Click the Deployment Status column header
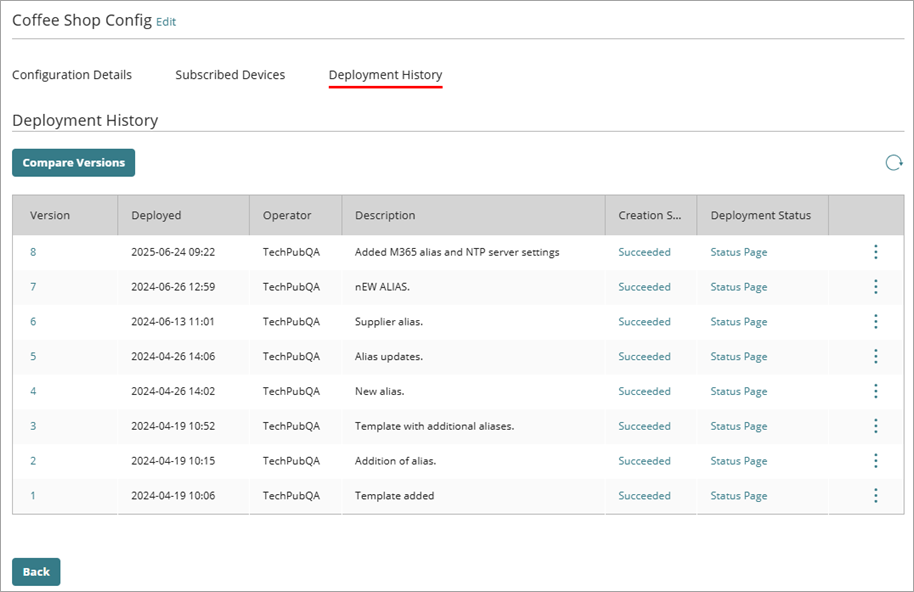The height and width of the screenshot is (592, 914). point(761,216)
